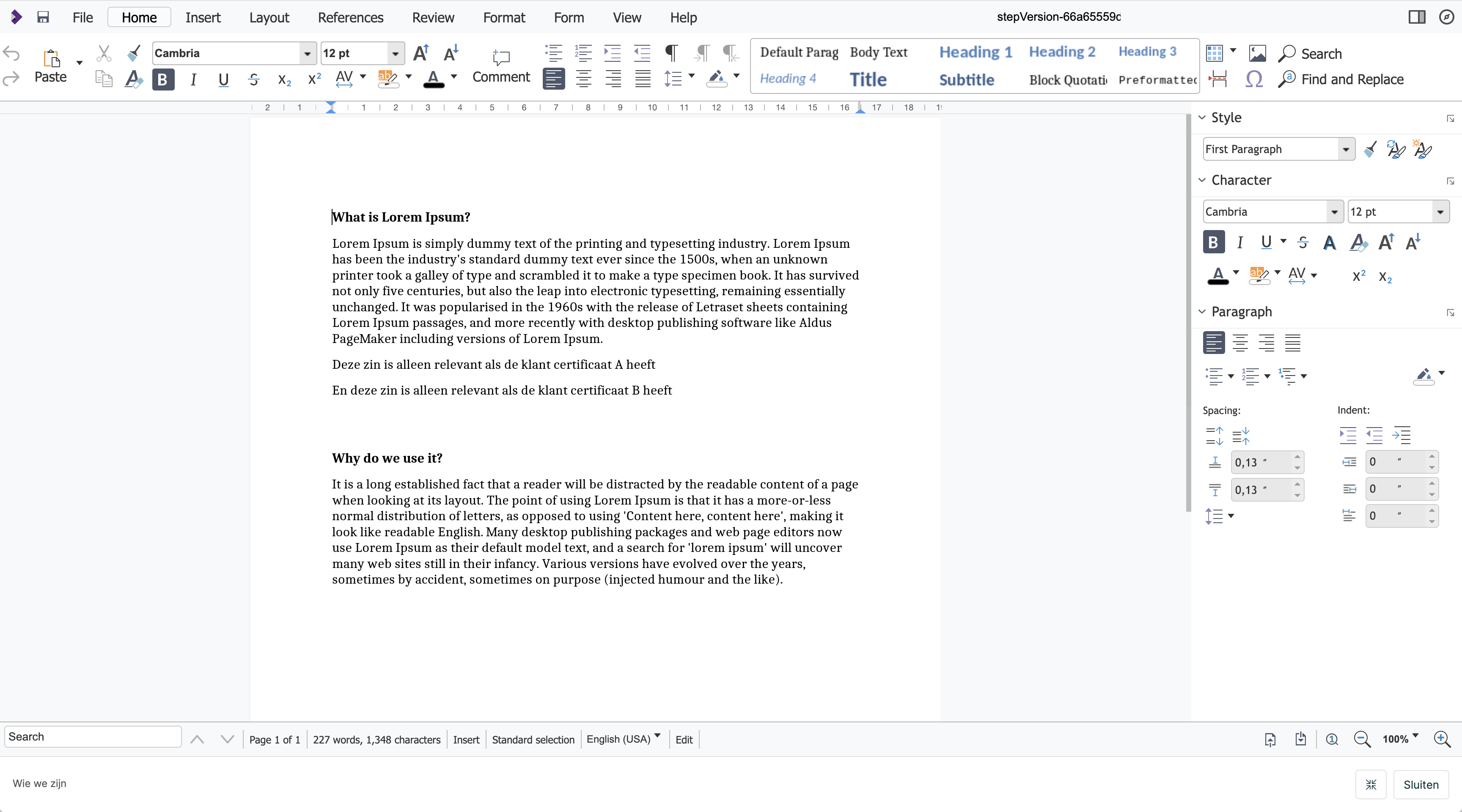Viewport: 1462px width, 812px height.
Task: Open special character Omega symbol
Action: point(1254,80)
